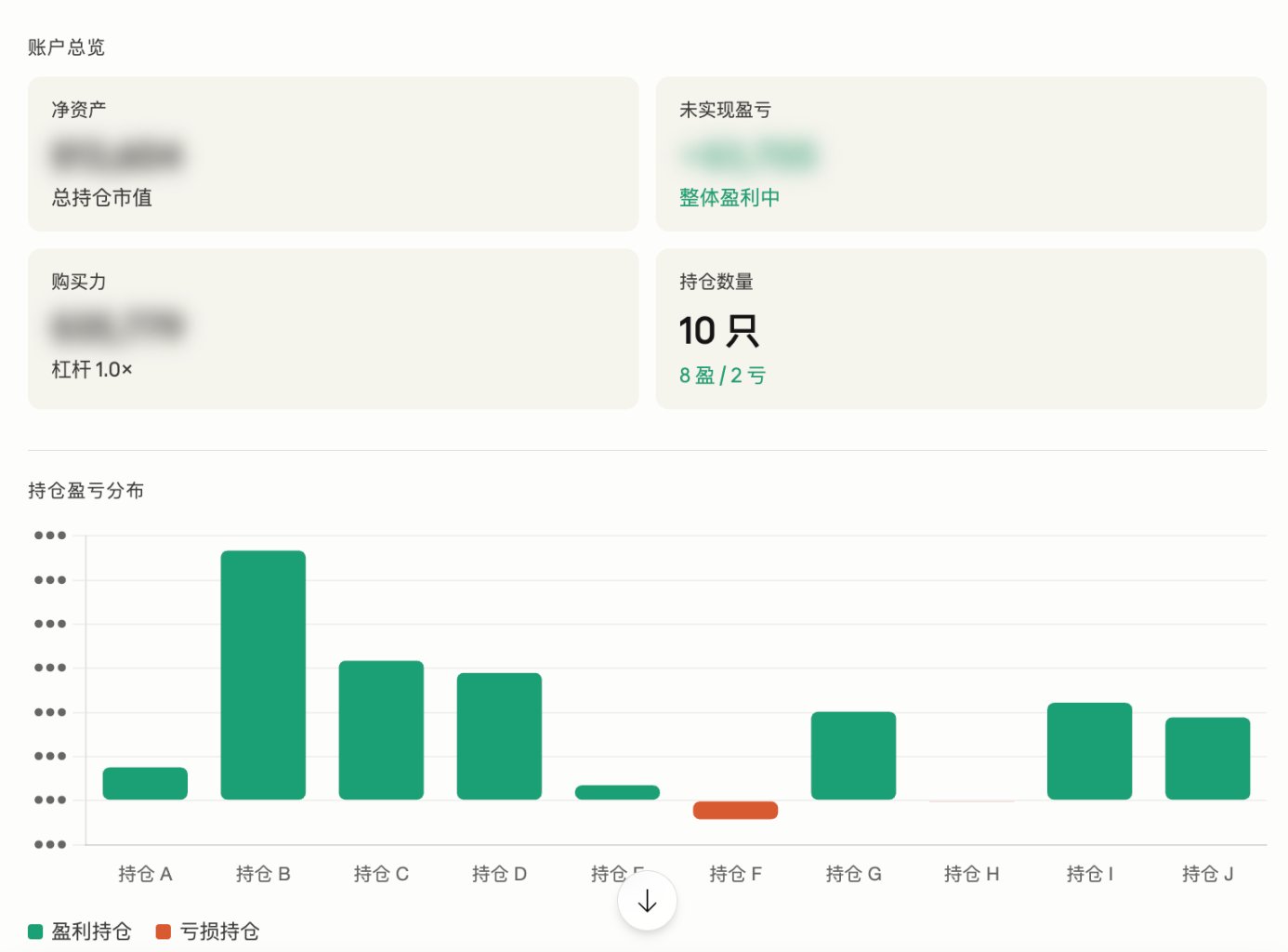Select the green bar for 持仓 G
1288x952 pixels.
tap(853, 756)
